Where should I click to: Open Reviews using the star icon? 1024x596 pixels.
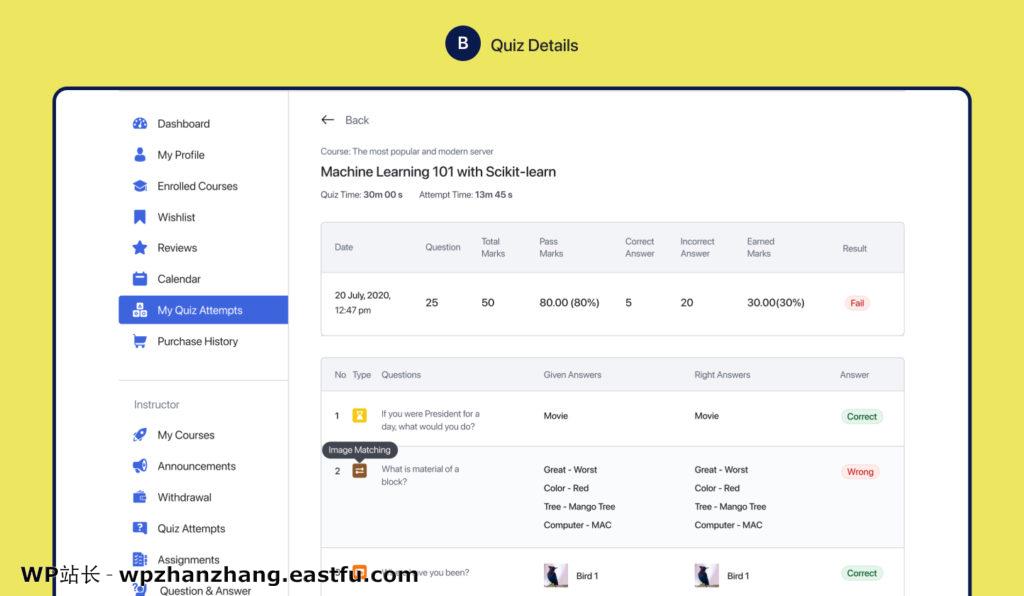(x=139, y=247)
